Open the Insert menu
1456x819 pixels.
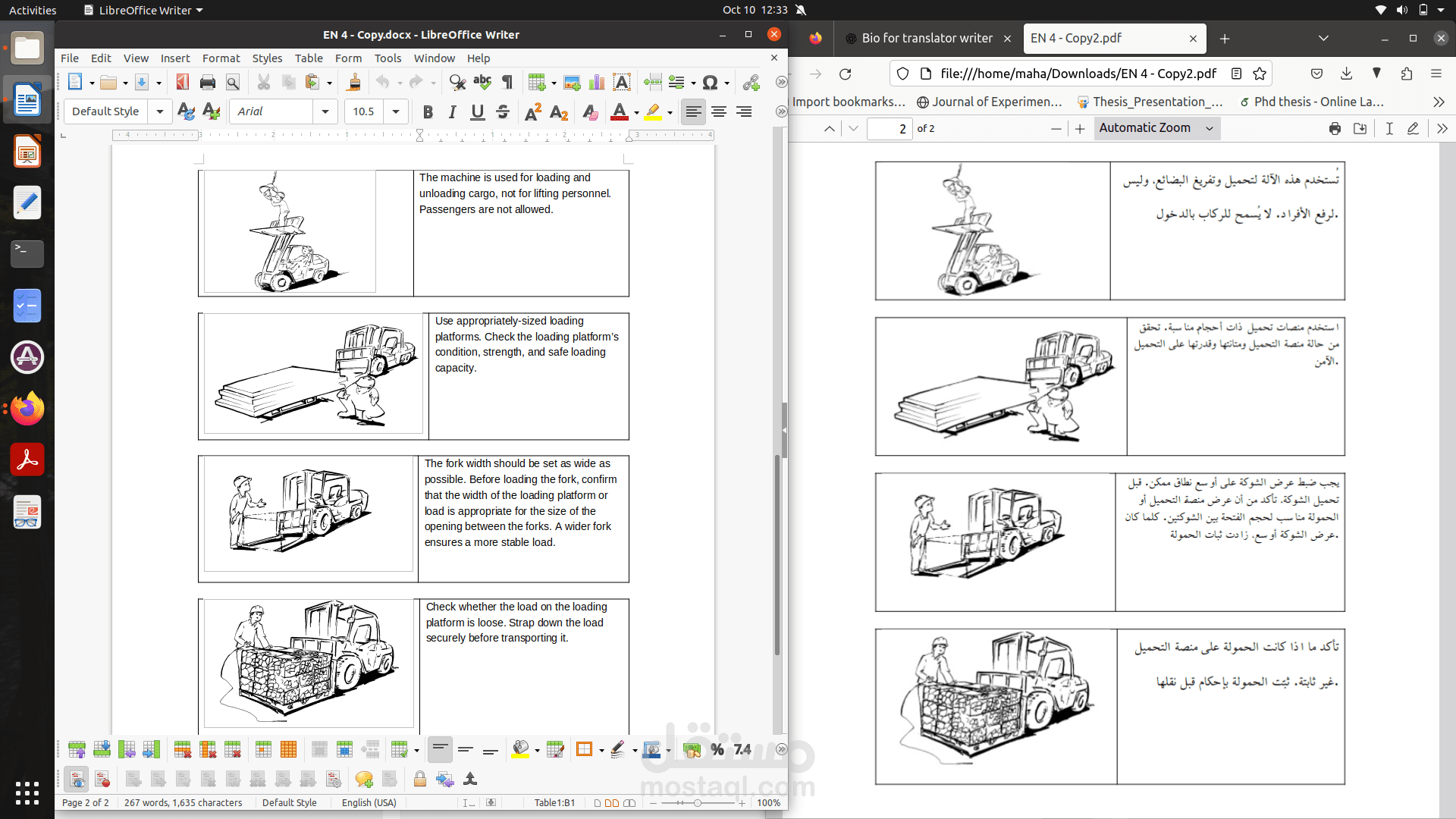175,58
